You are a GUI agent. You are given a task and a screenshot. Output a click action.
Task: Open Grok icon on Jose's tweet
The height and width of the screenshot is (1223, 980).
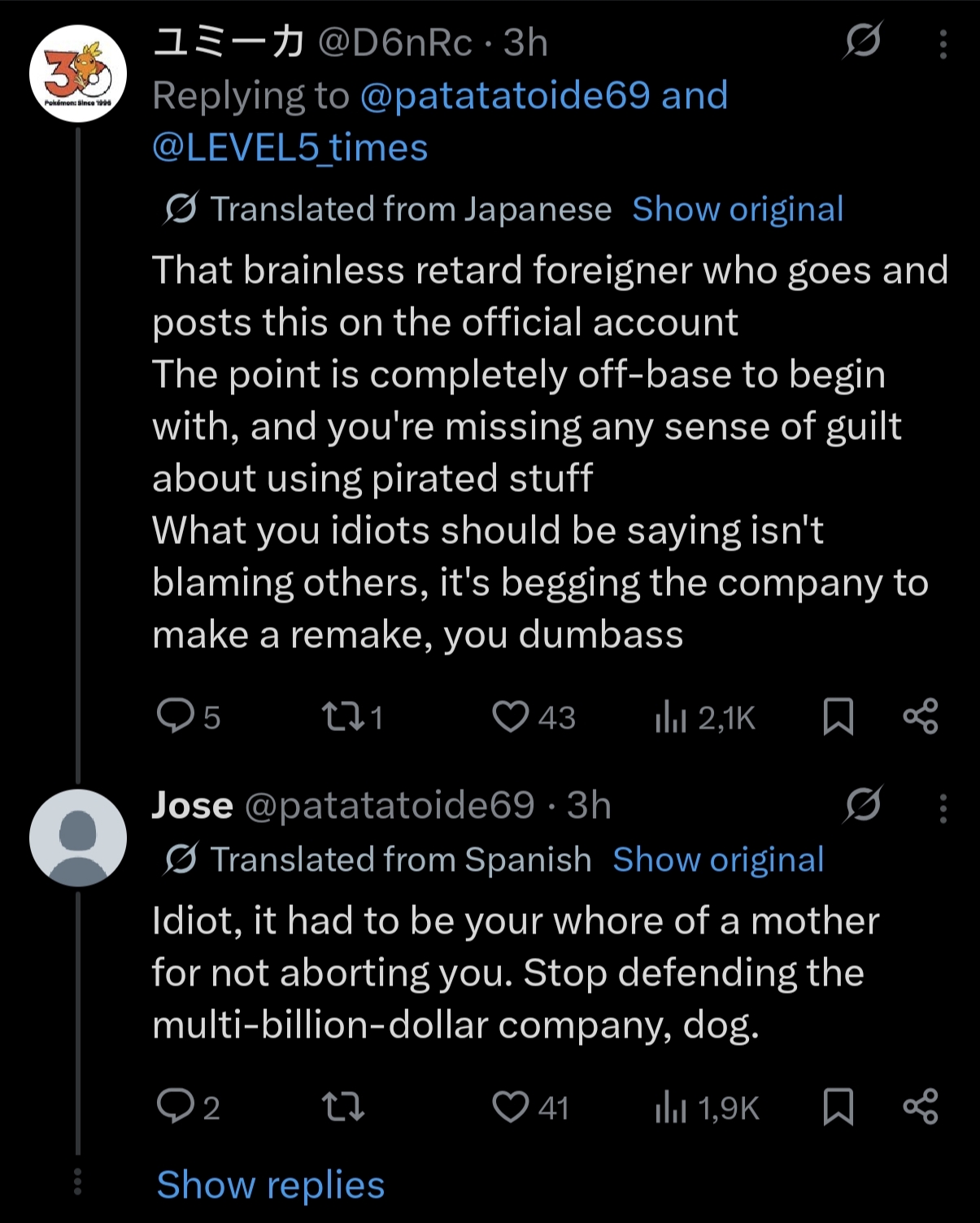click(862, 805)
